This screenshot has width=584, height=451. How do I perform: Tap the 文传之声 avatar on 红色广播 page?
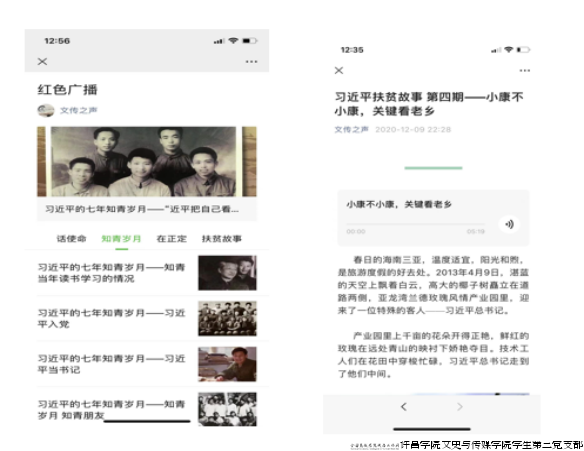(x=46, y=110)
